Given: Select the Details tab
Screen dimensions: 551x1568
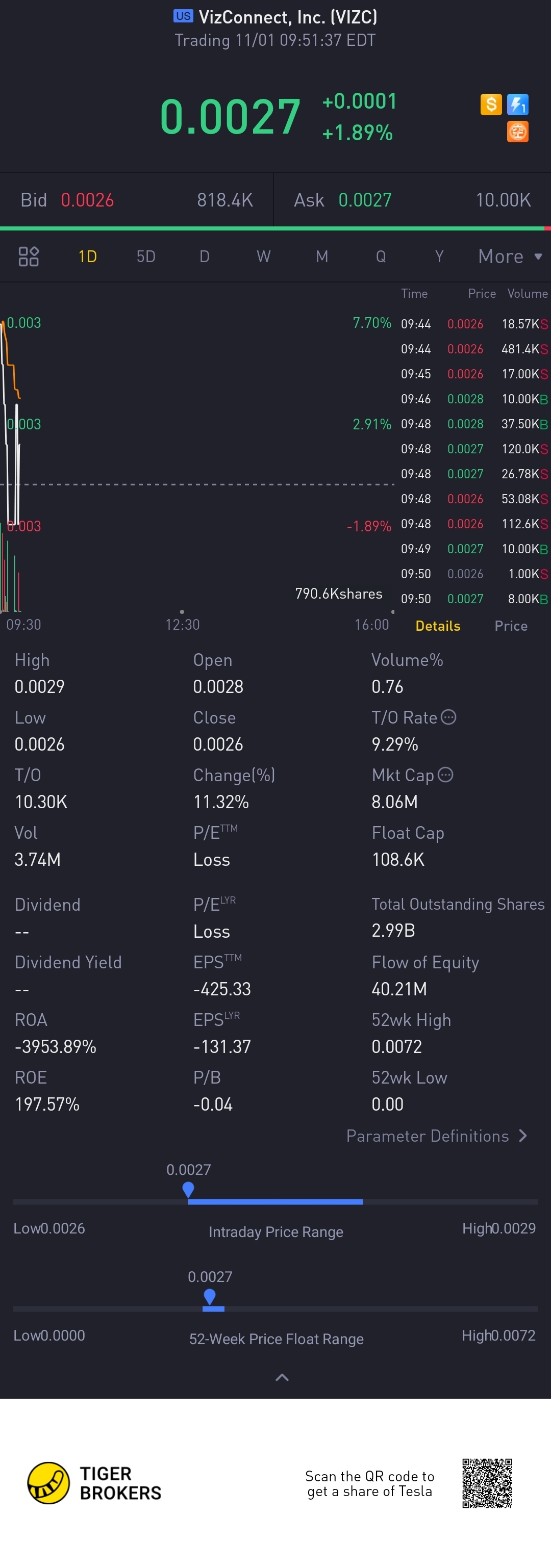Looking at the screenshot, I should [x=438, y=626].
